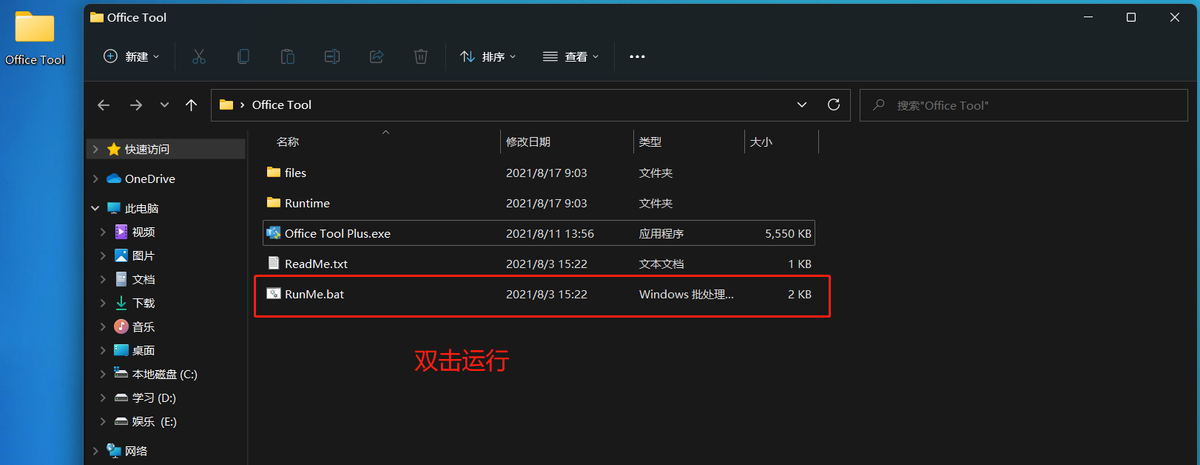Image resolution: width=1200 pixels, height=465 pixels.
Task: Click the 5,550 KB size cell
Action: pos(788,234)
